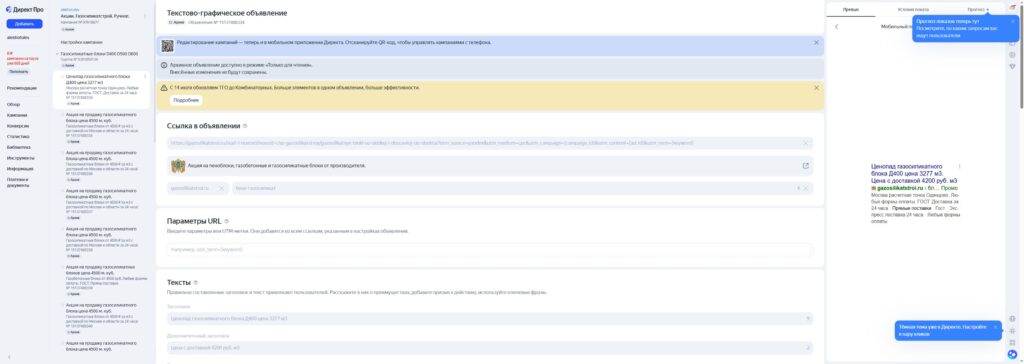Image resolution: width=1024 pixels, height=364 pixels.
Task: Click the site favicon thumbnail
Action: [178, 166]
